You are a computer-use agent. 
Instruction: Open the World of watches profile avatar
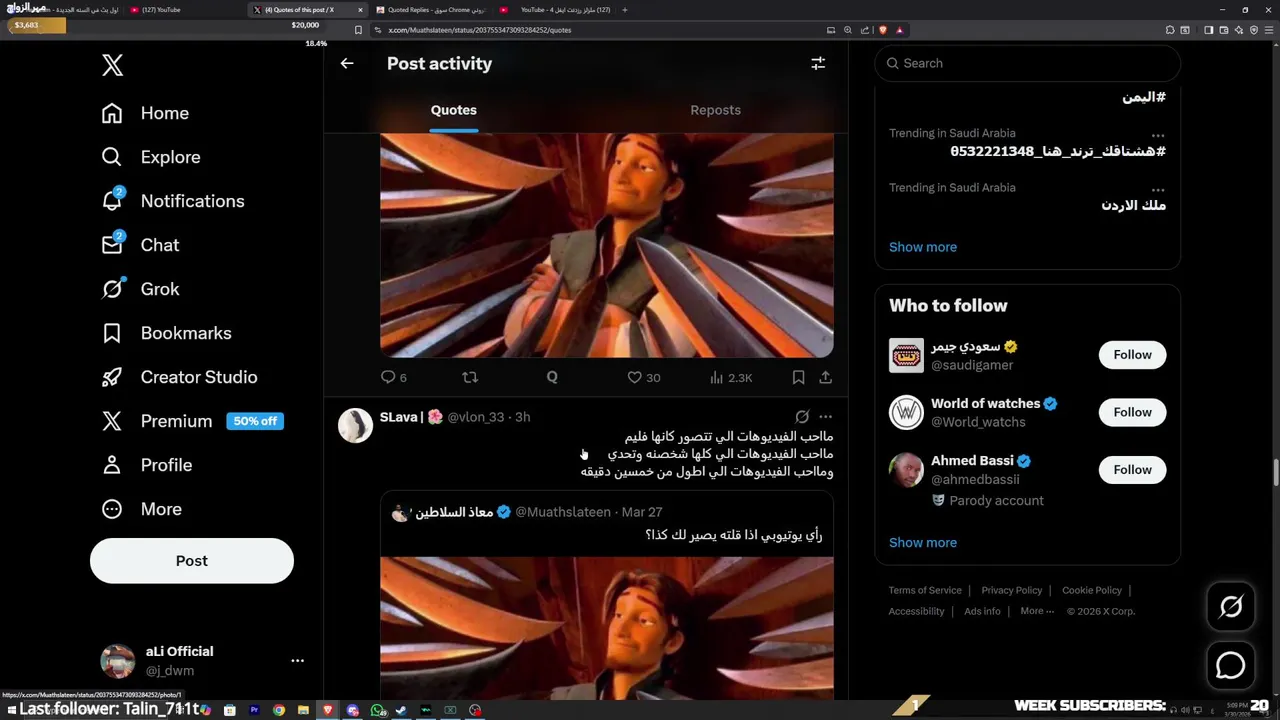point(906,412)
